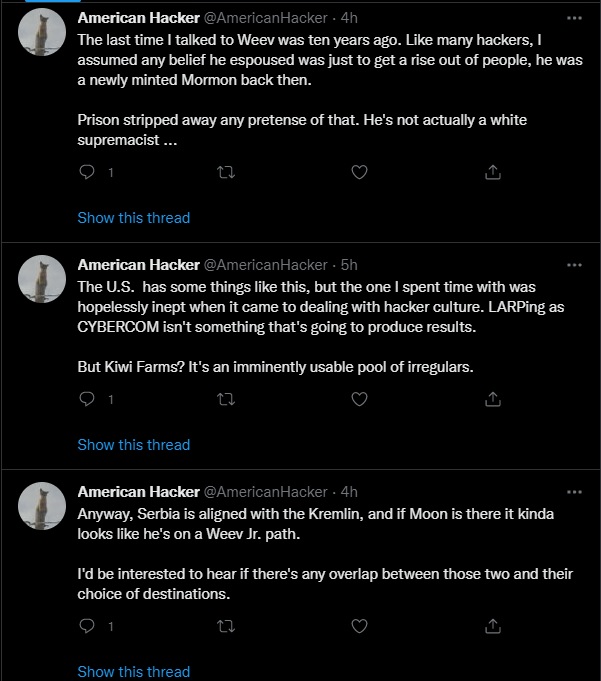This screenshot has width=601, height=681.
Task: Like the tweet mentioning CYBERCOM
Action: (359, 399)
